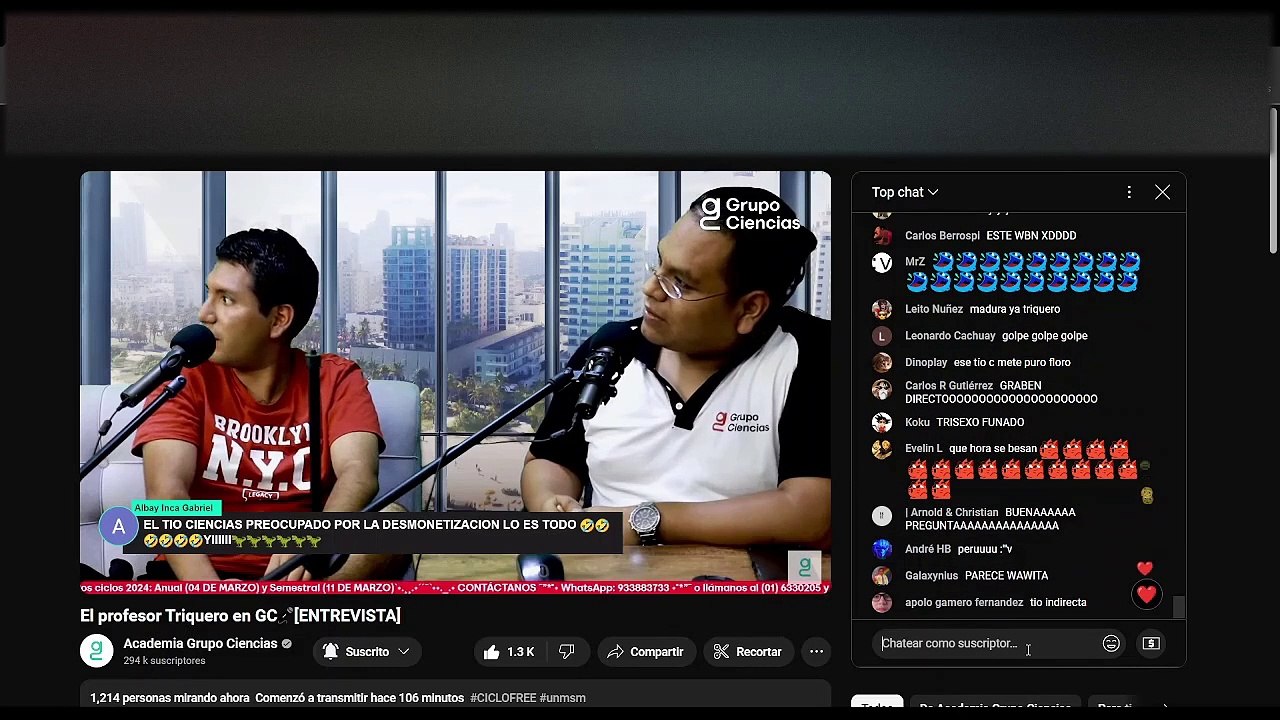Like the video with 1.3 K likes
This screenshot has width=1280, height=720.
(508, 652)
